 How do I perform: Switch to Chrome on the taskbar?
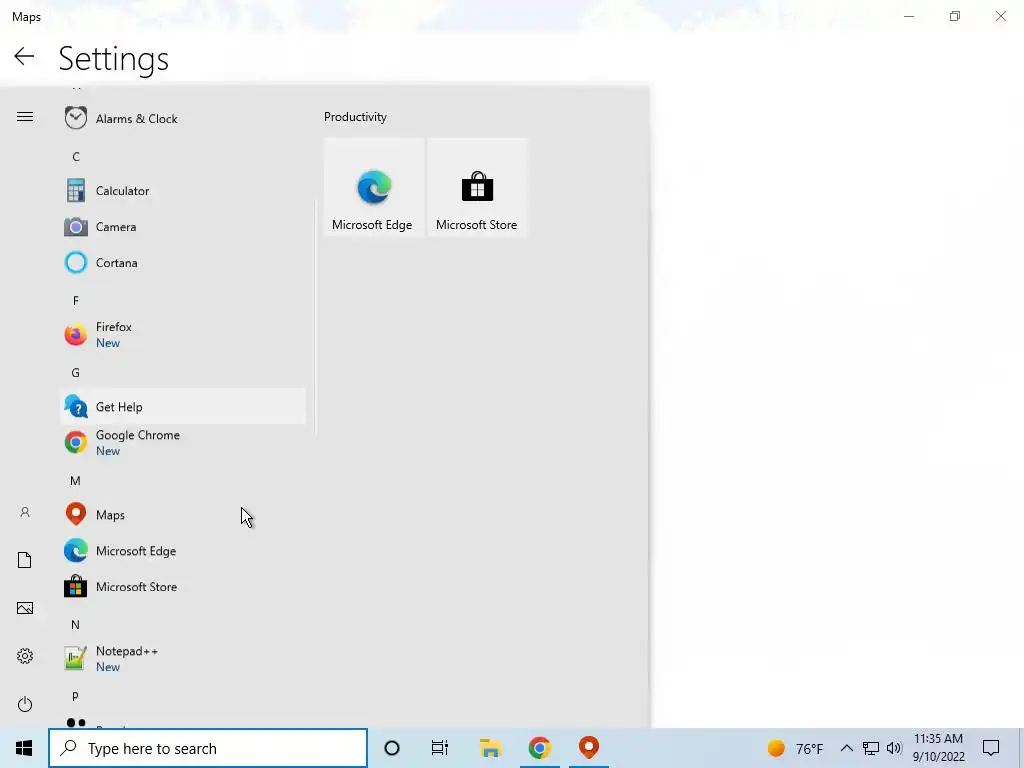pos(539,748)
